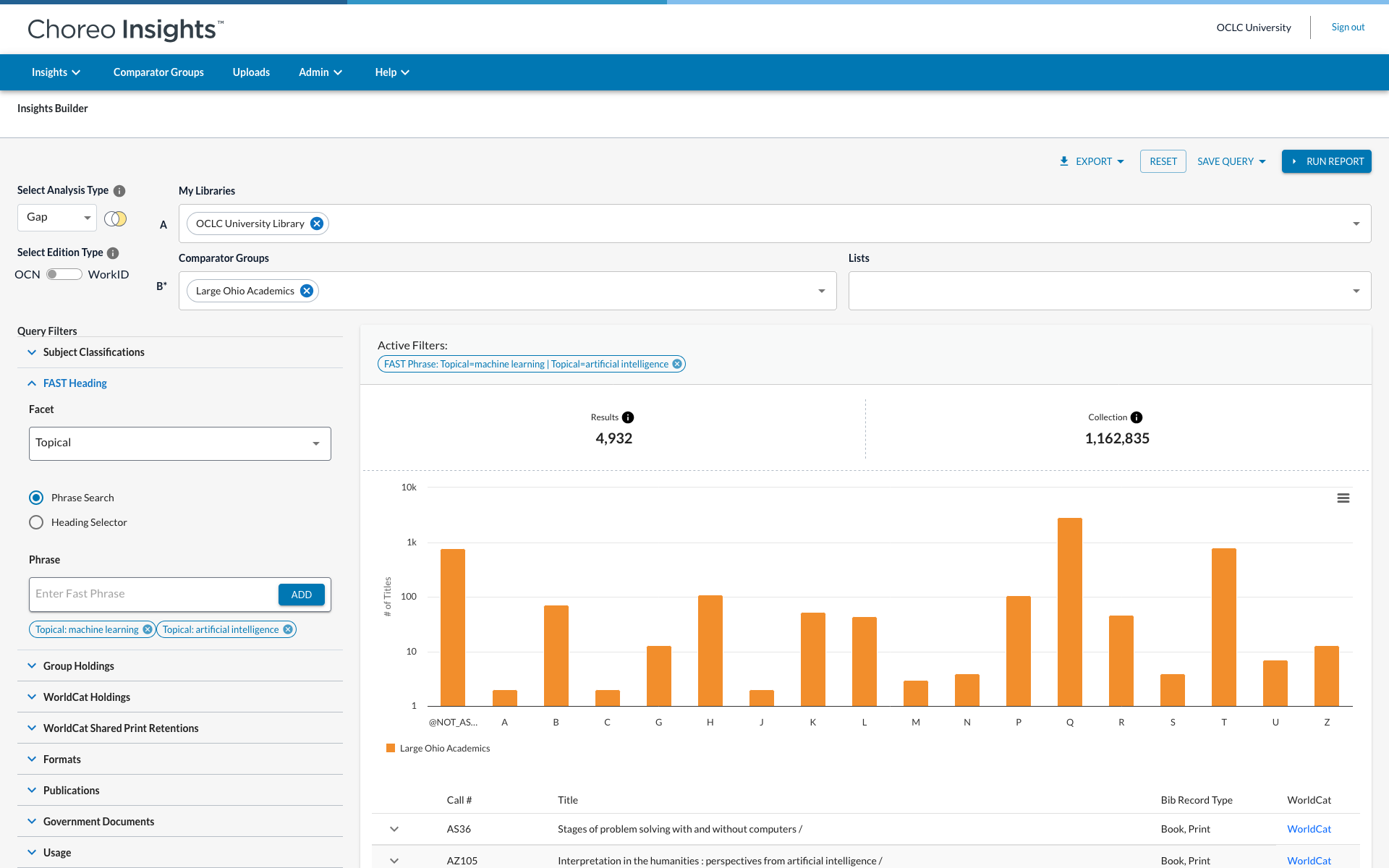1389x868 pixels.
Task: Expand the AS36 table row
Action: coord(394,829)
